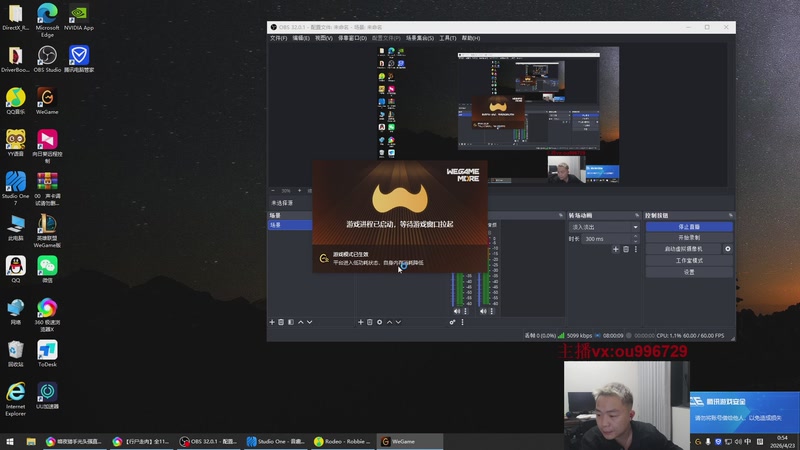Image resolution: width=800 pixels, height=450 pixels.
Task: Mute the left mixer channel speaker
Action: 457,311
